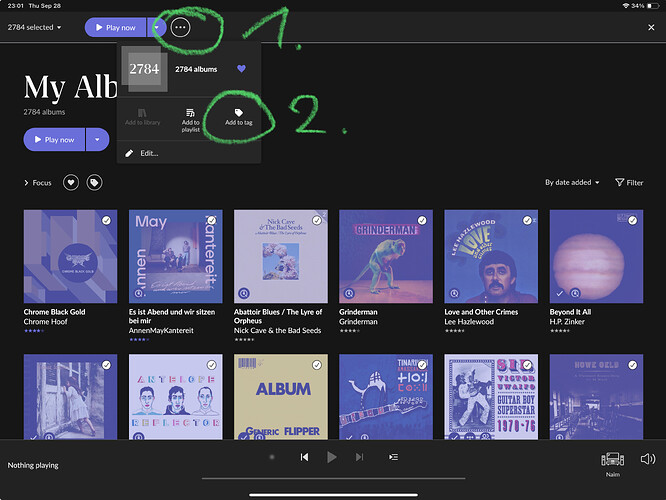Open artist Lee Hazlewood

click(x=469, y=322)
